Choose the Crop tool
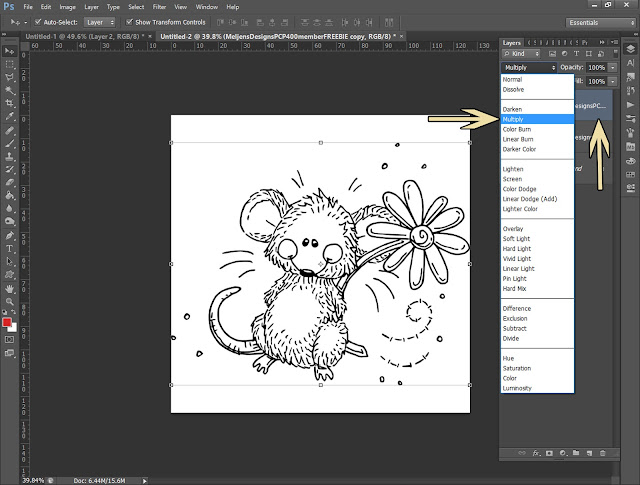 tap(9, 103)
